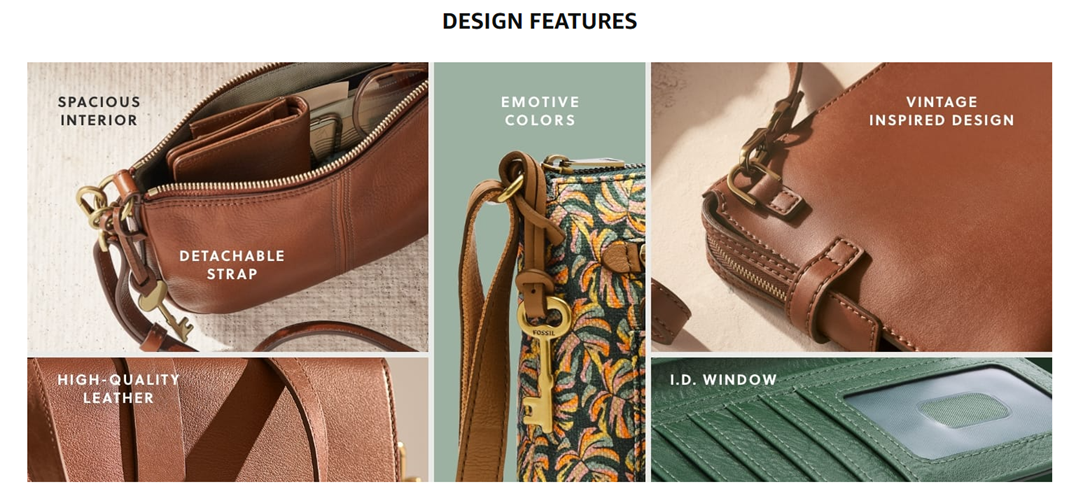Click the folded wallet inside the bag

point(240,138)
